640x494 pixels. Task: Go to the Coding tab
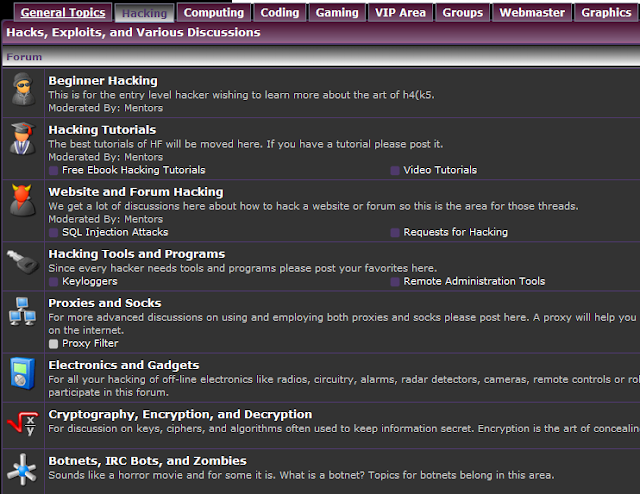point(280,13)
